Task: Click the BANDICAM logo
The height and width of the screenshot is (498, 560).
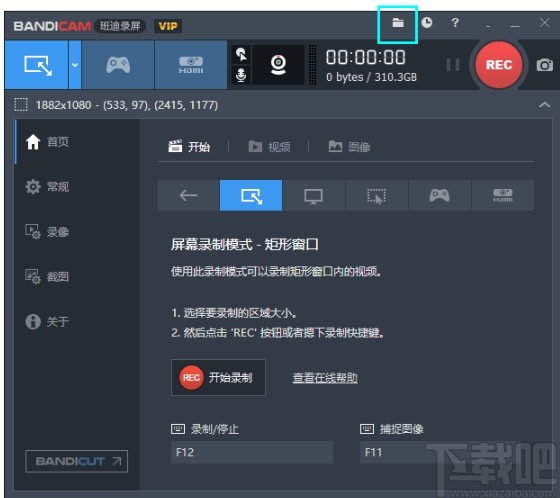Action: coord(52,26)
